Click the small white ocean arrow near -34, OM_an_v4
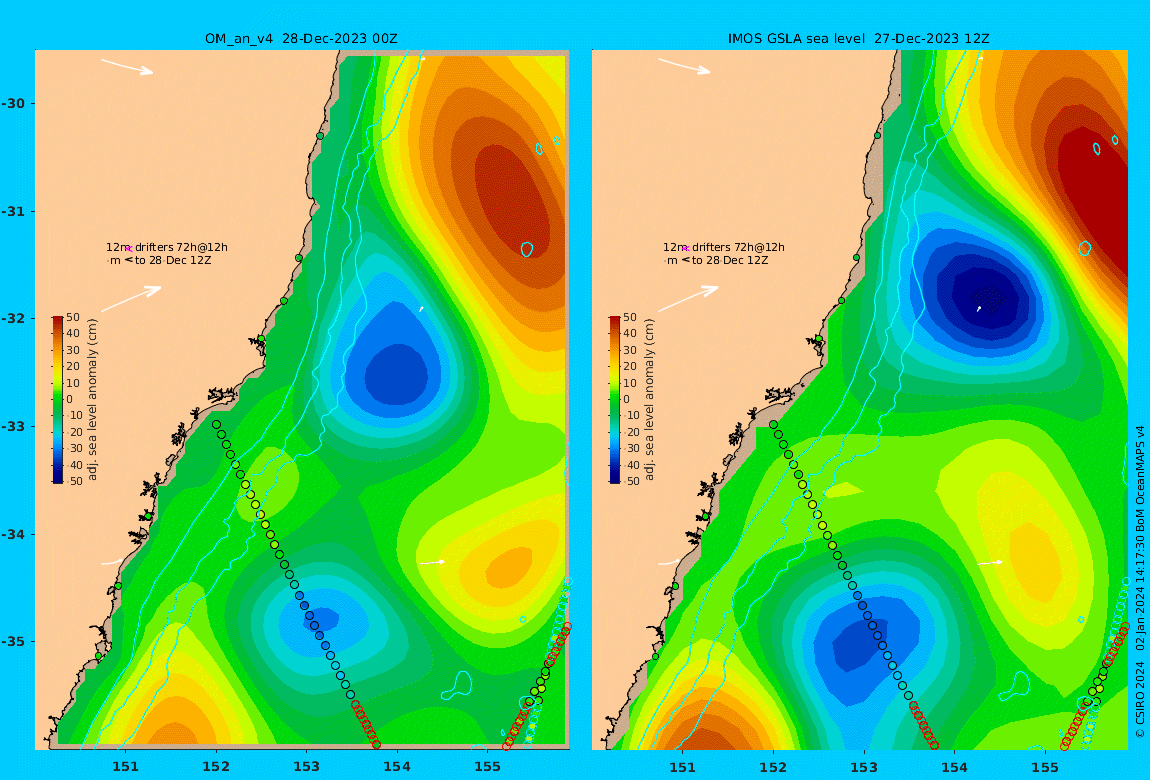This screenshot has height=780, width=1150. (x=432, y=562)
